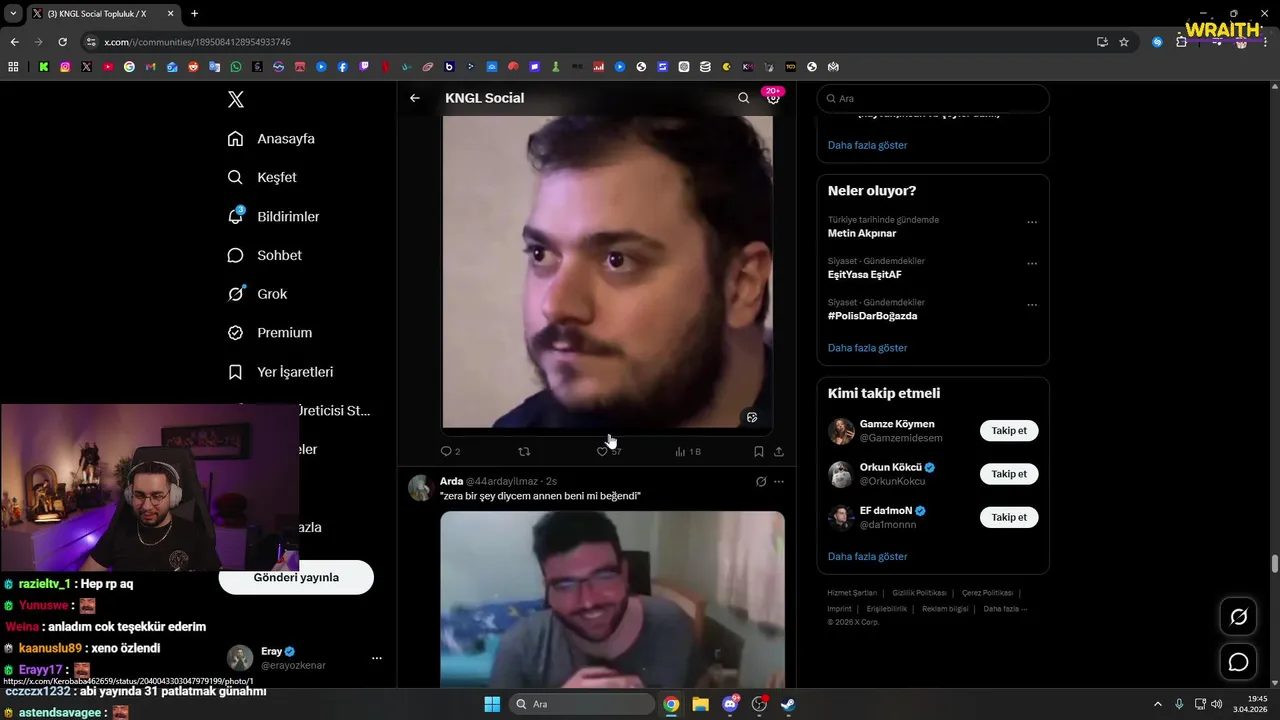Open the Instagram bookmark icon
Image resolution: width=1280 pixels, height=720 pixels.
click(x=65, y=67)
